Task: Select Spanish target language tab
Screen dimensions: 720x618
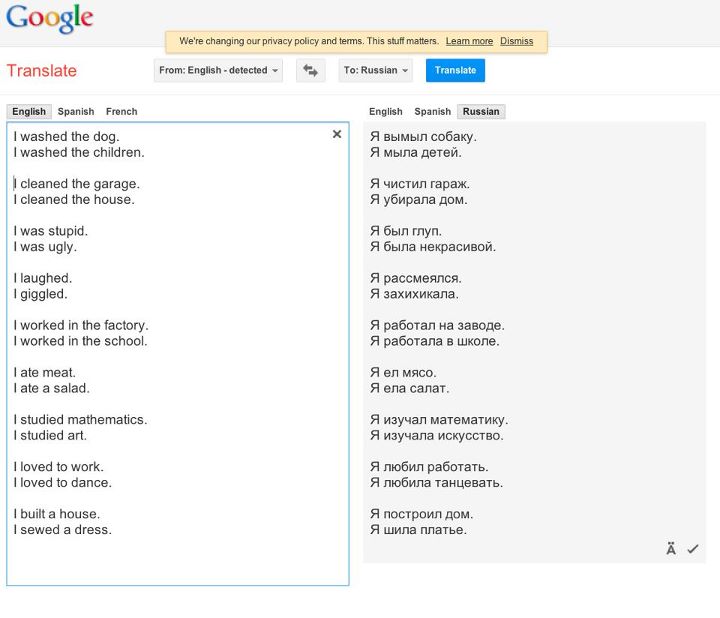Action: point(433,112)
